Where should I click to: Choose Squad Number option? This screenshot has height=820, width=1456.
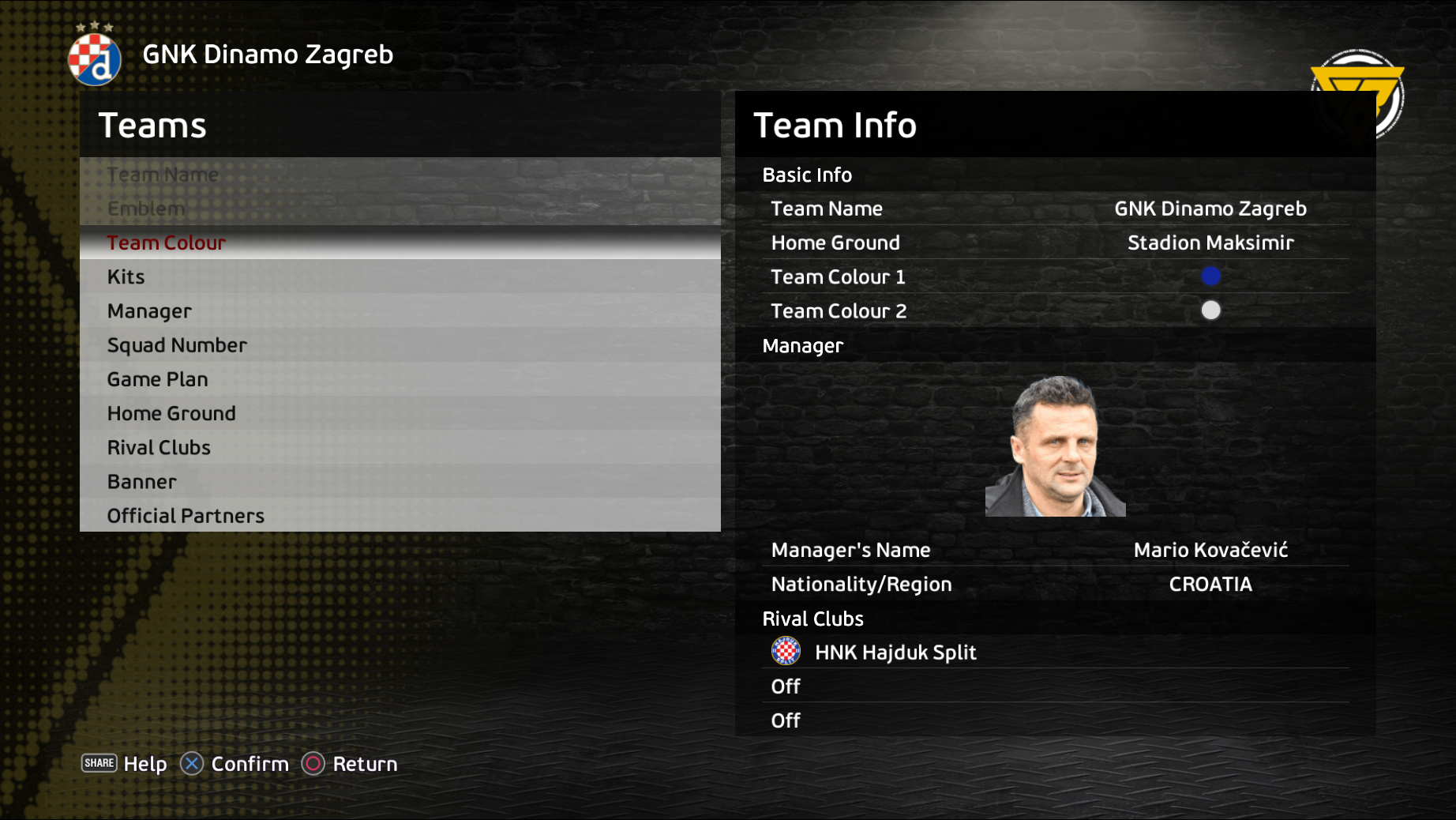(x=400, y=344)
